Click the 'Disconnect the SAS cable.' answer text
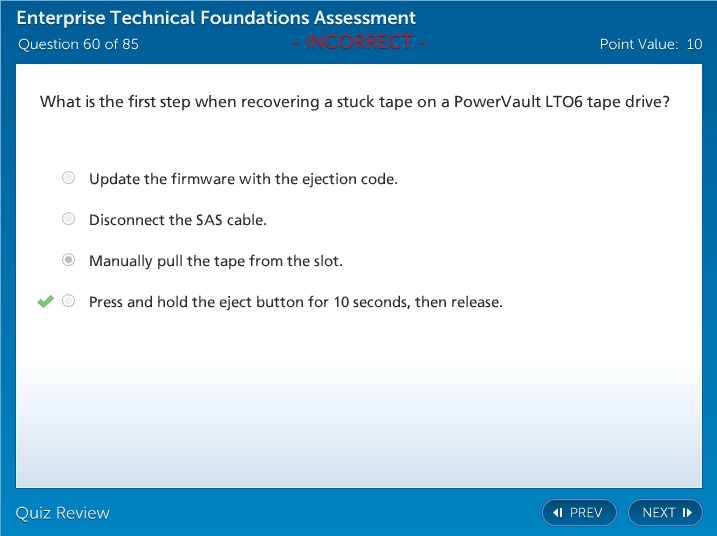 click(x=178, y=219)
